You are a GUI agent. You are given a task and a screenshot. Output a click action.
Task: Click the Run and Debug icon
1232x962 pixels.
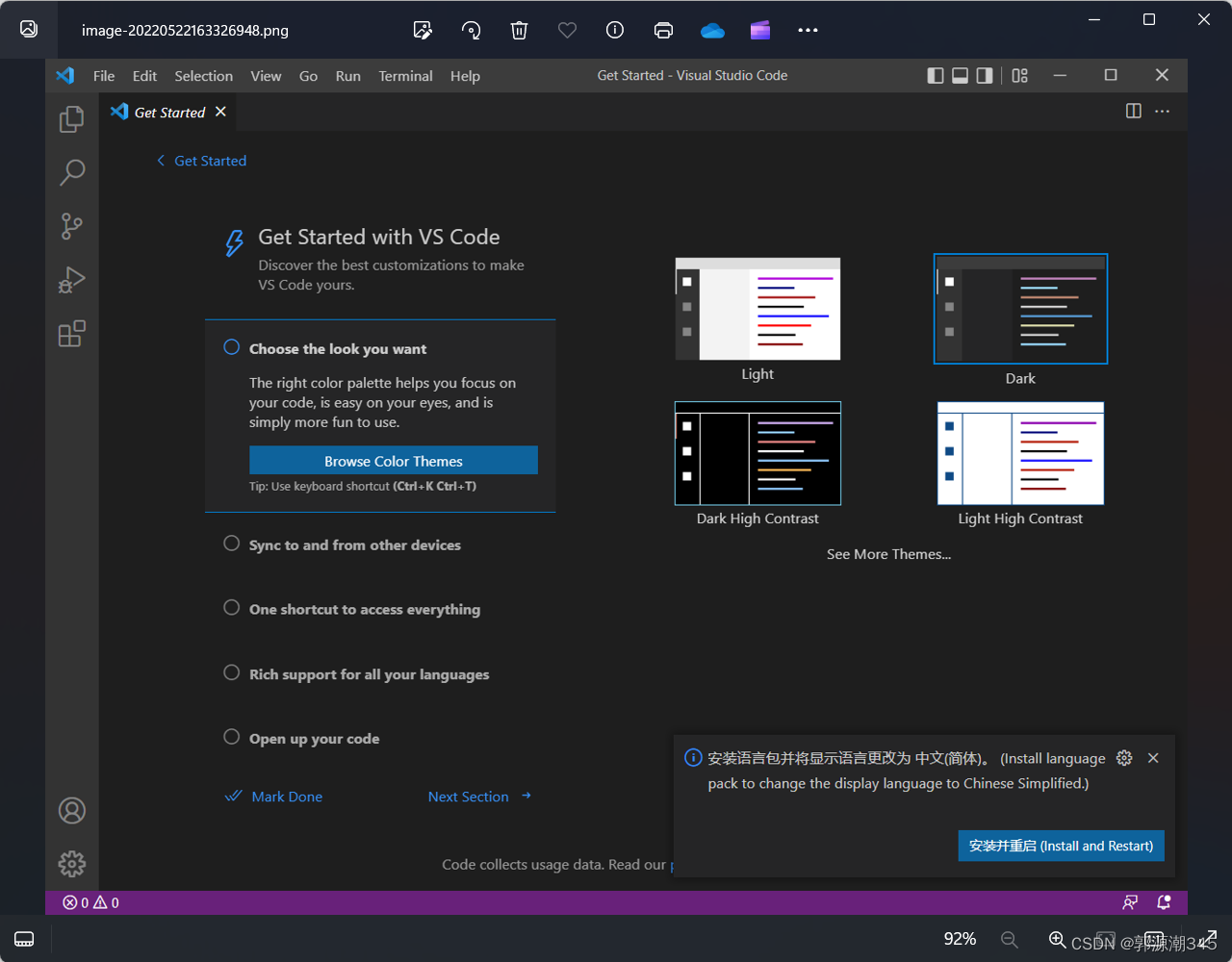[x=72, y=280]
